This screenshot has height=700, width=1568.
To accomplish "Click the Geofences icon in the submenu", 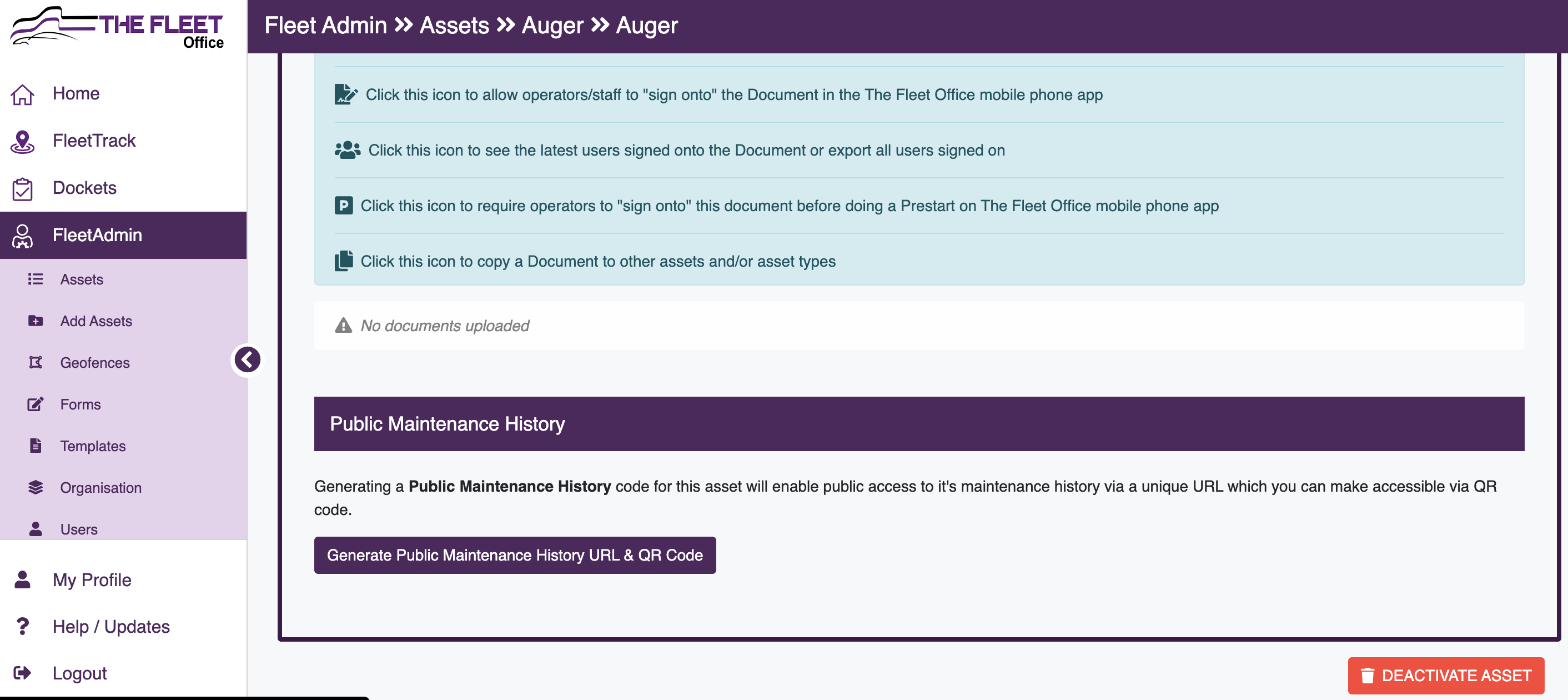I will pyautogui.click(x=36, y=362).
